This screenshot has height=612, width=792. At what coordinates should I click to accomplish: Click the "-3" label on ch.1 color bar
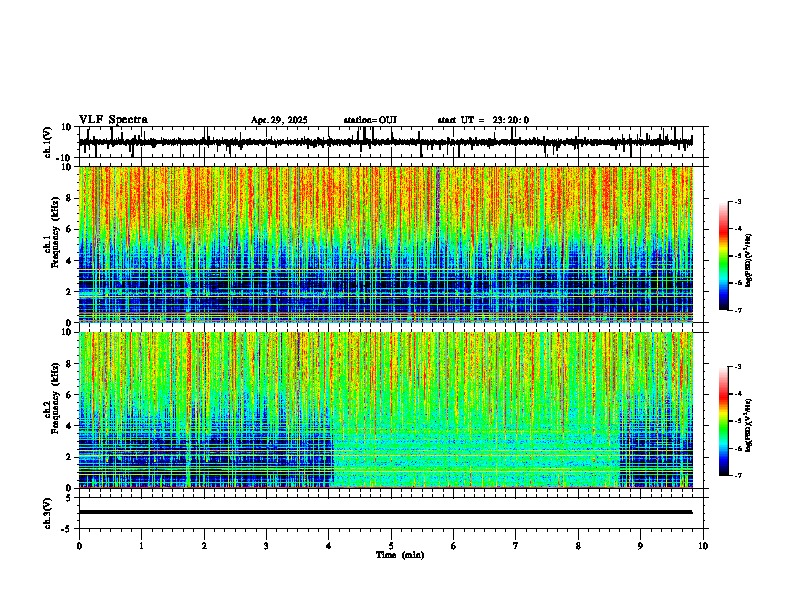coord(737,201)
